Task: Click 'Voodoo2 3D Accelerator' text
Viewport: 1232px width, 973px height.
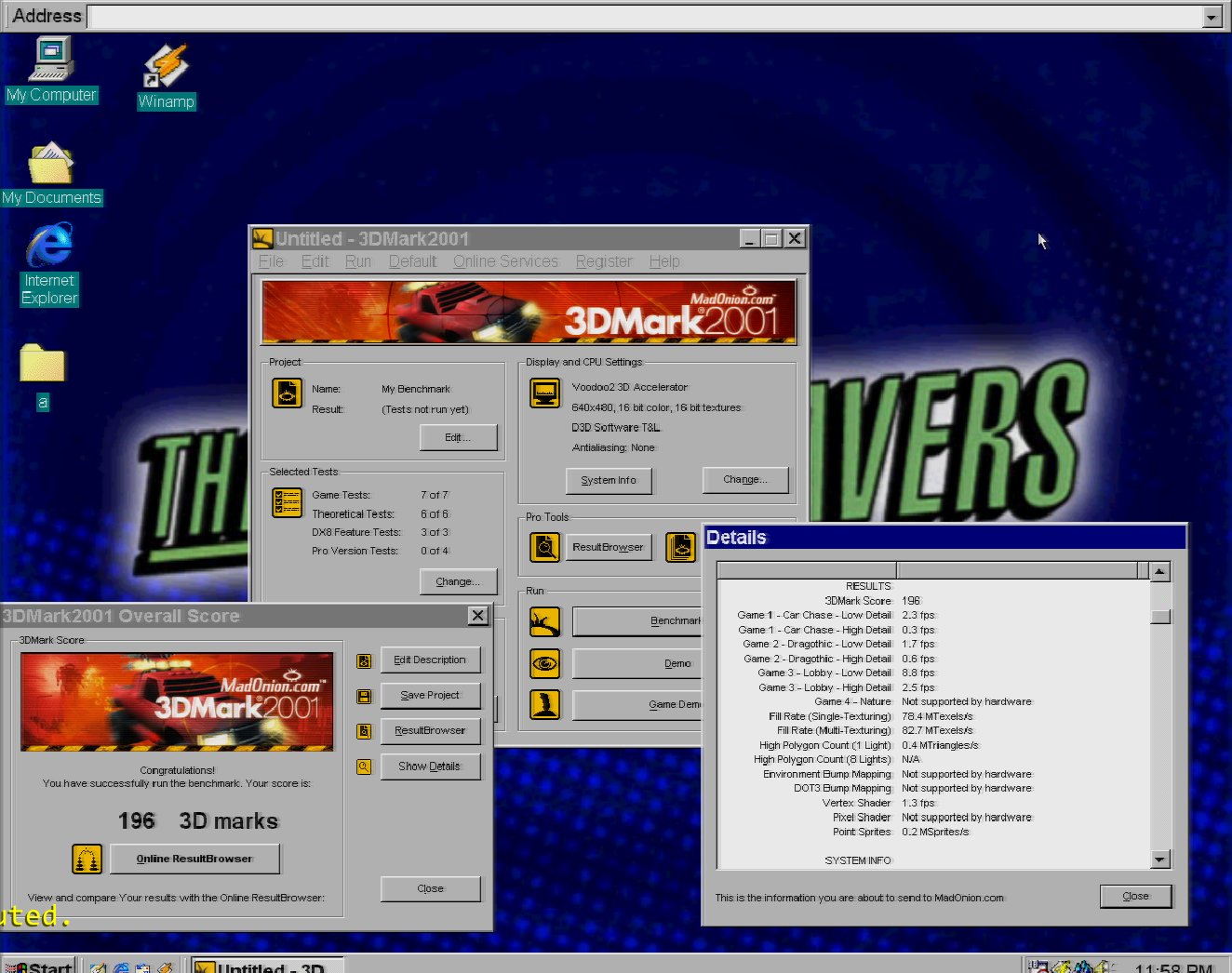Action: point(630,387)
